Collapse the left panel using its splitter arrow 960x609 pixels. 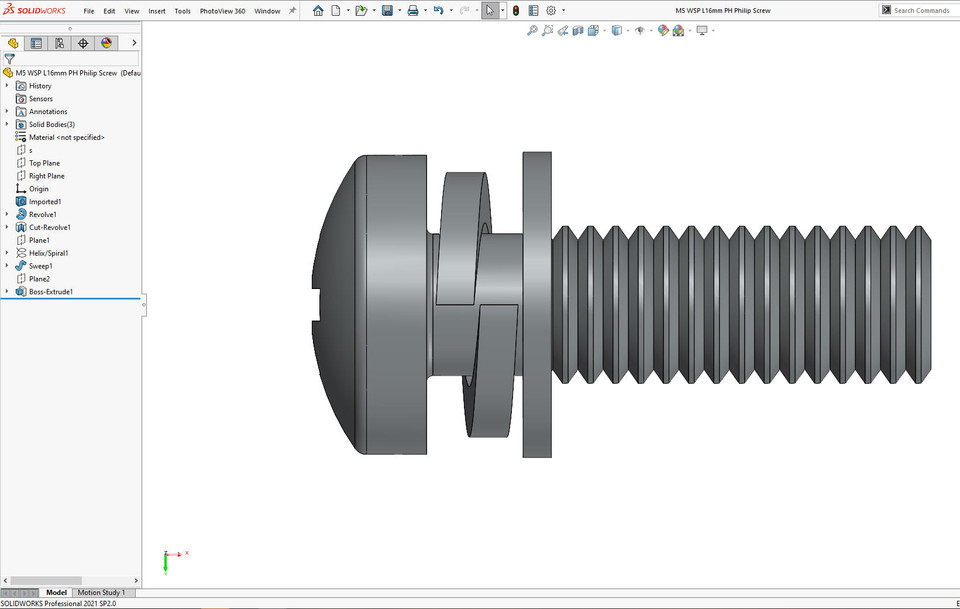145,305
